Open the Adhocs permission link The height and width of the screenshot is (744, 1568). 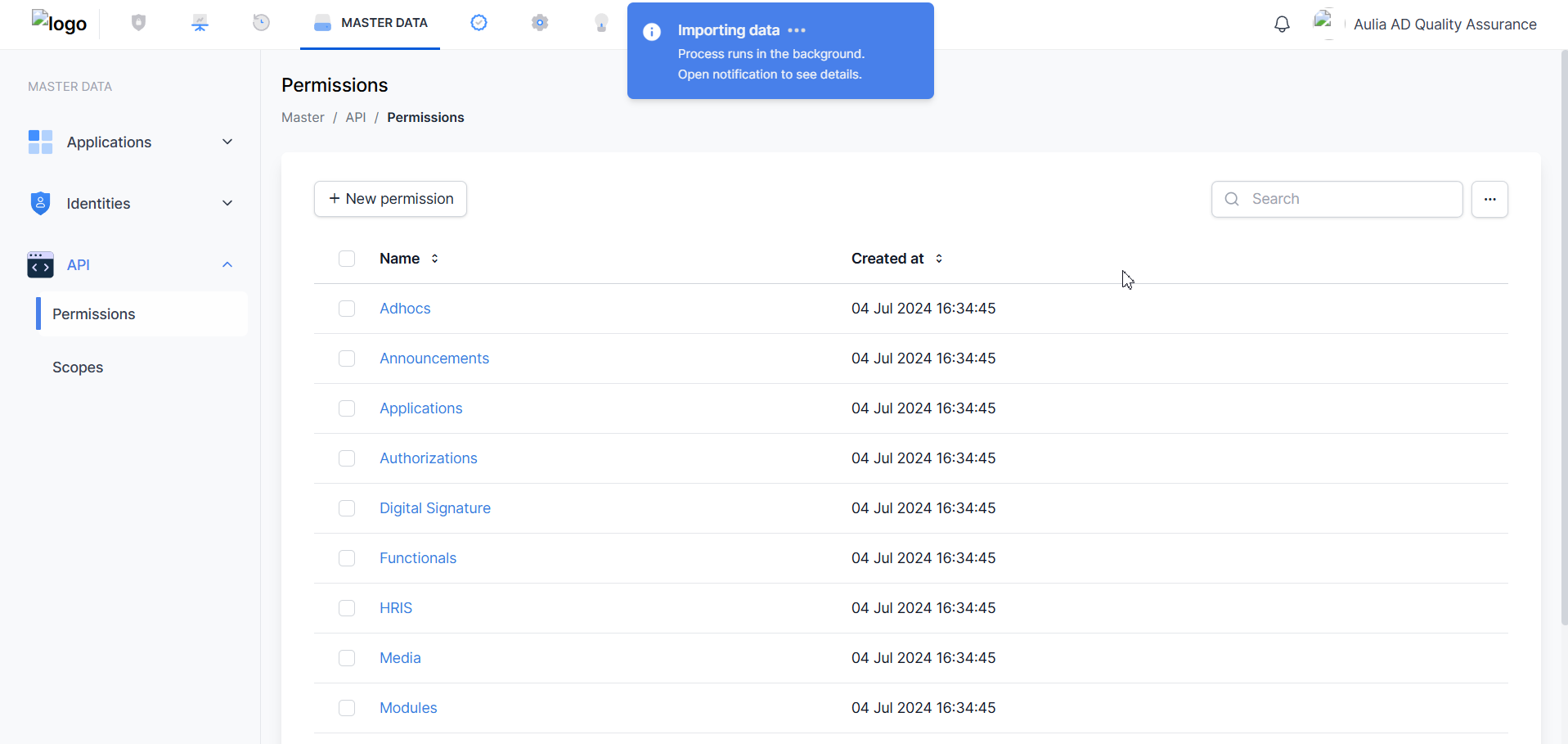405,309
